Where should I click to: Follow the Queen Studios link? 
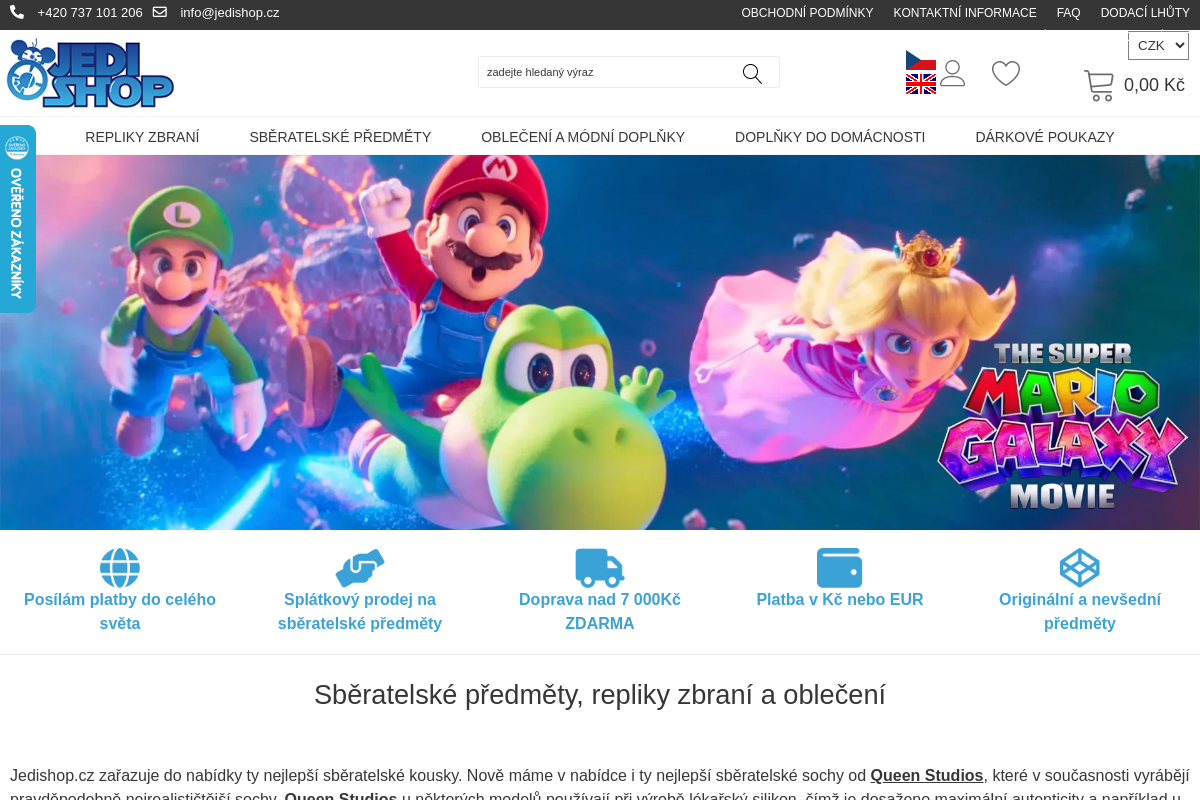[x=926, y=775]
